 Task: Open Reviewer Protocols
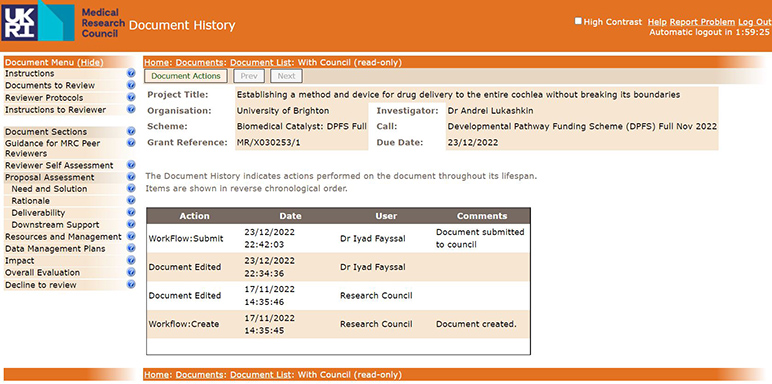(44, 98)
